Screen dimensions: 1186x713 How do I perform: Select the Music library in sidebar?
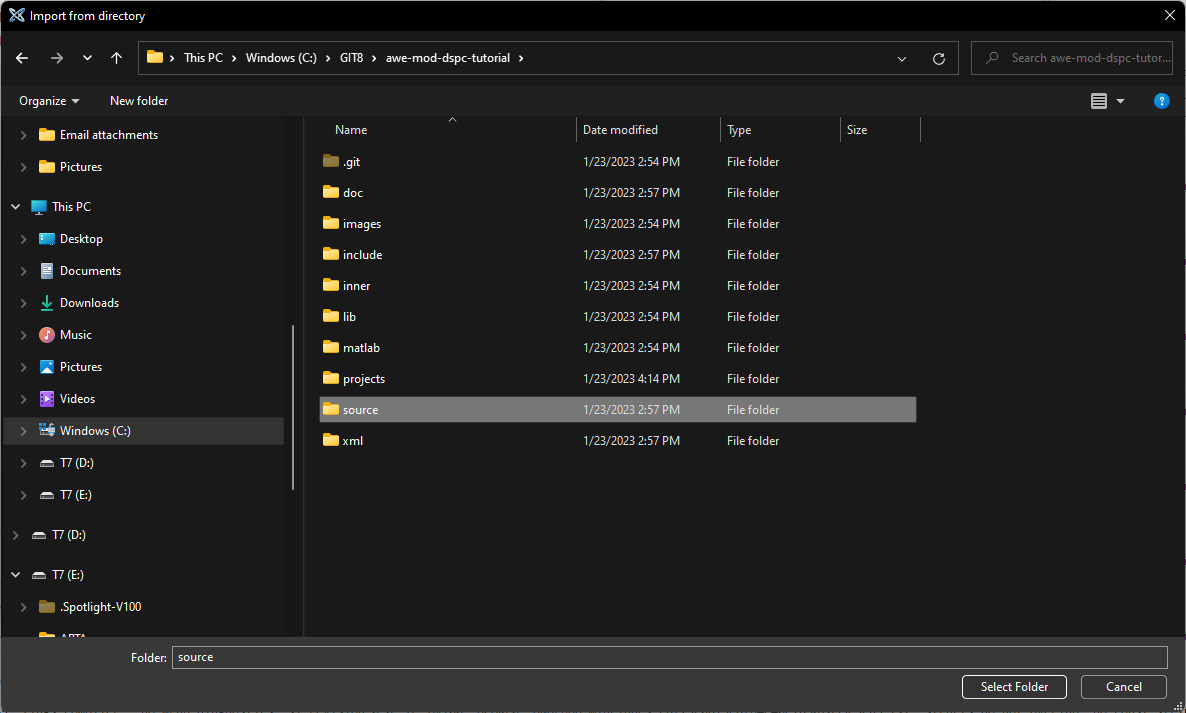[75, 335]
